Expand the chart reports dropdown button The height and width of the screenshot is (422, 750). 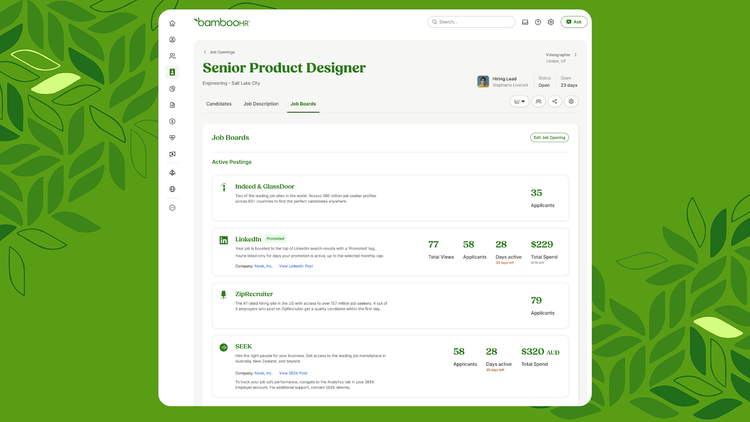point(519,101)
